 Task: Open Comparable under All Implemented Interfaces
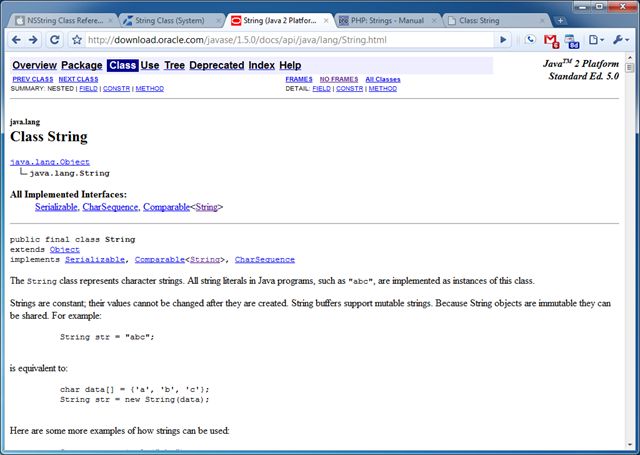point(167,207)
